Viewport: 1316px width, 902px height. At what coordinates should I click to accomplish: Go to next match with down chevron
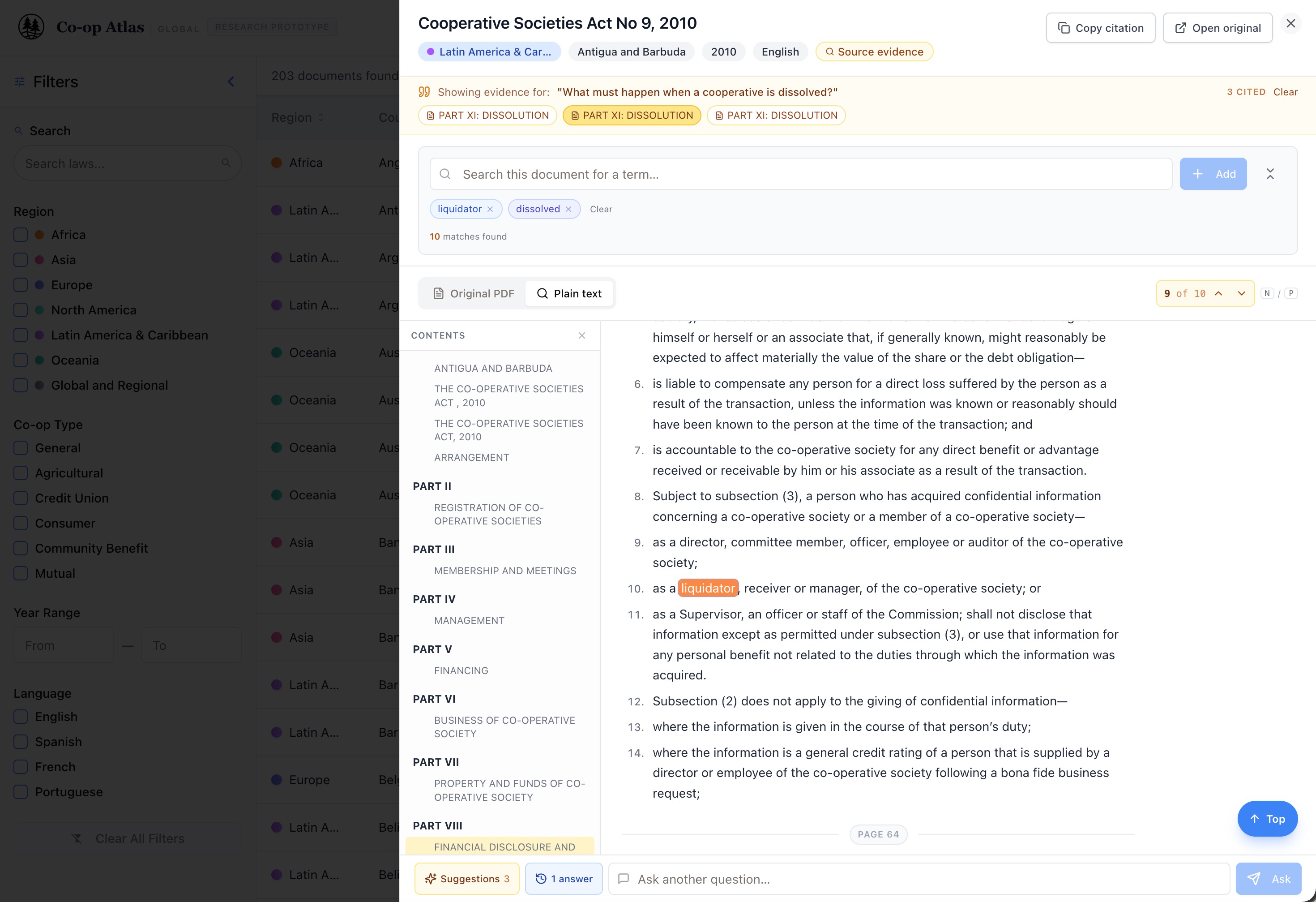pyautogui.click(x=1241, y=293)
